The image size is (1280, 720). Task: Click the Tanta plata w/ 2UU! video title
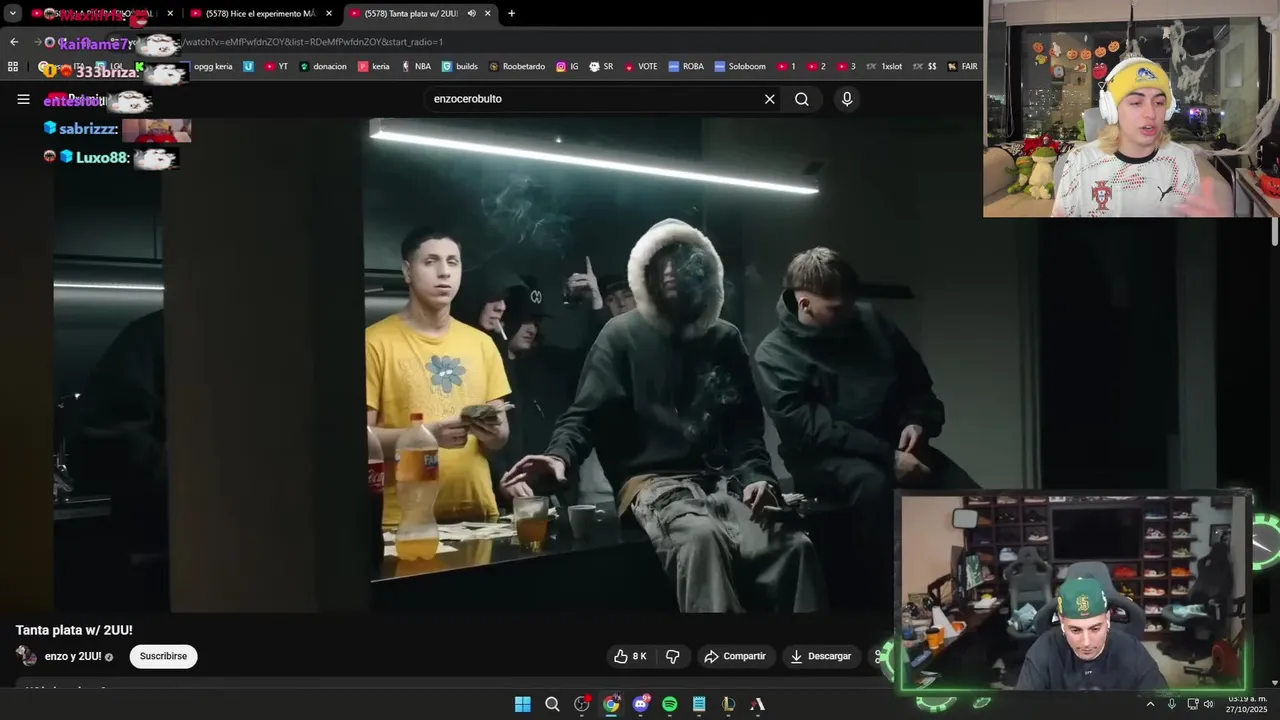point(74,630)
